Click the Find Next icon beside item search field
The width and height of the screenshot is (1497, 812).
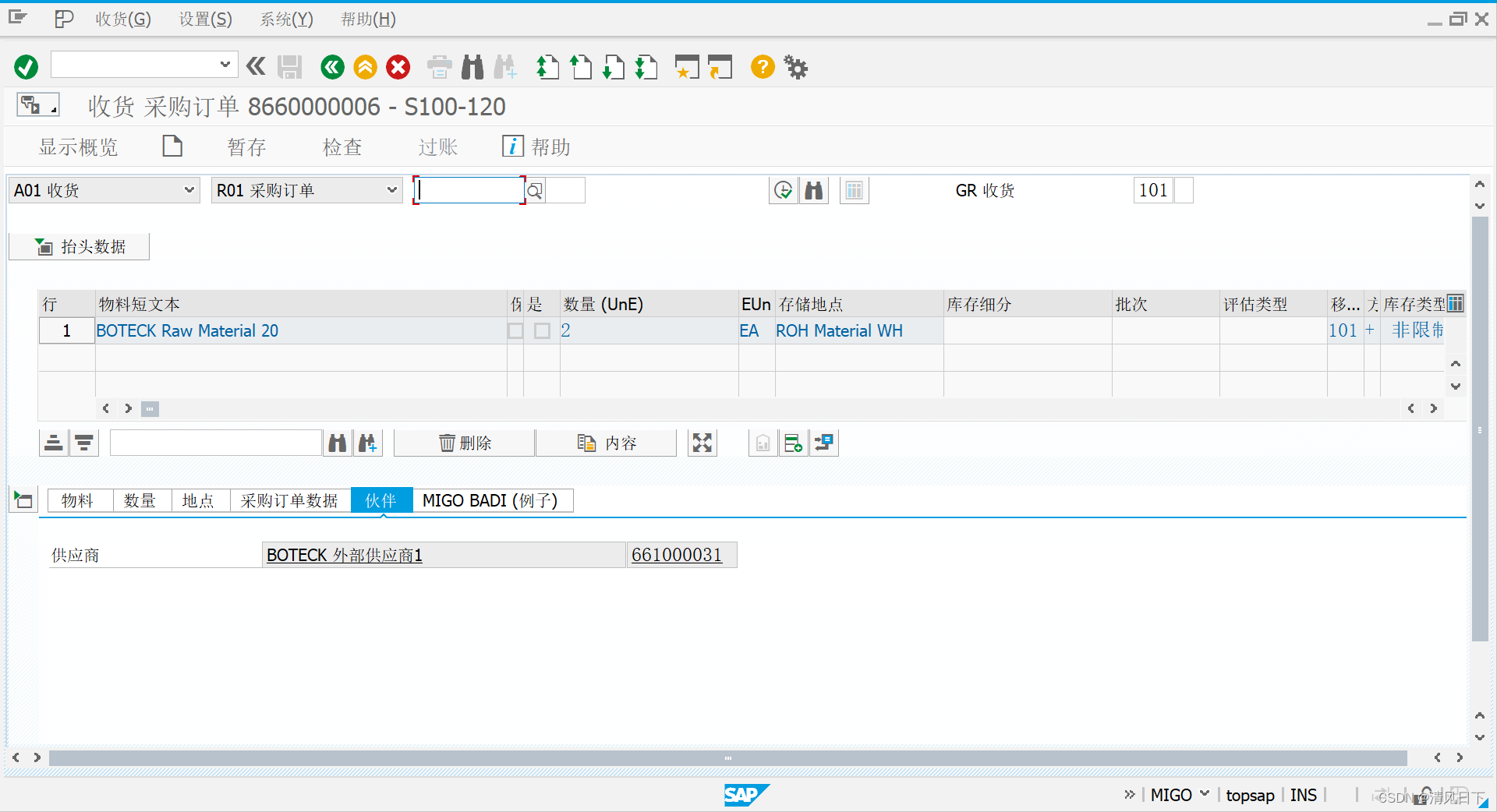(x=368, y=443)
